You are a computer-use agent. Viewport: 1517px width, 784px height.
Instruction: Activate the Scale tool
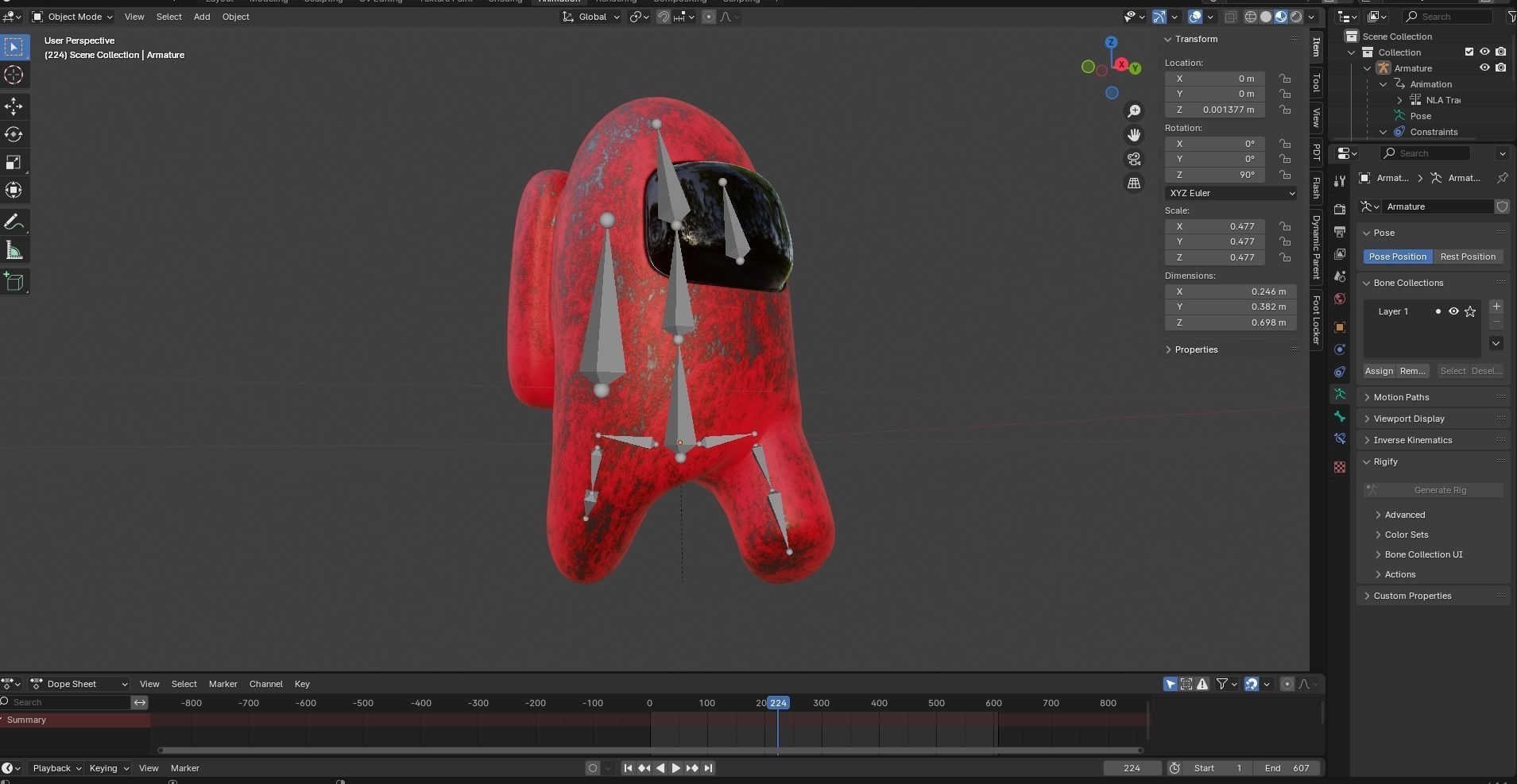pyautogui.click(x=14, y=162)
